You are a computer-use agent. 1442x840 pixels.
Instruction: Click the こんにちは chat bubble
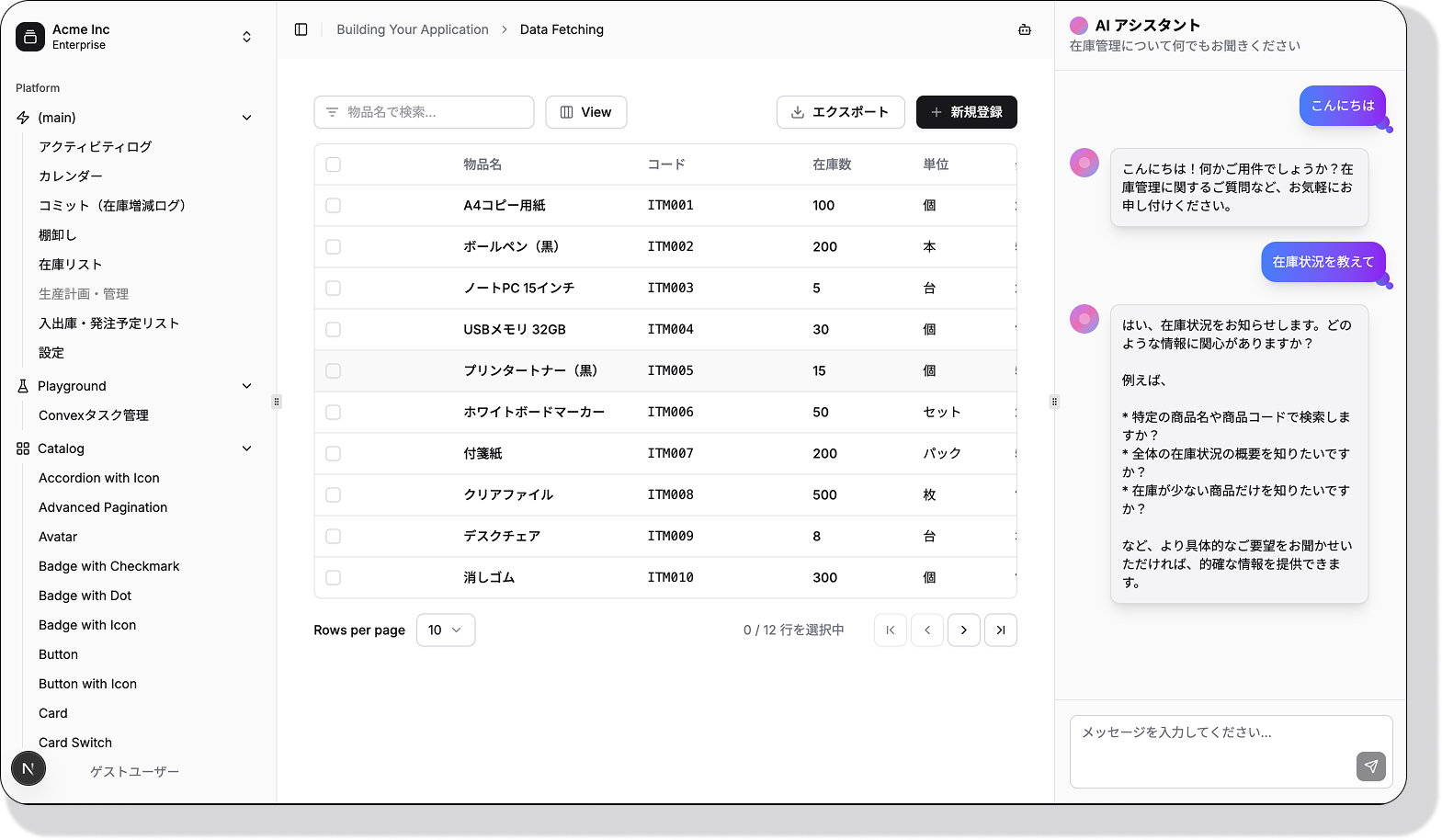[x=1343, y=106]
